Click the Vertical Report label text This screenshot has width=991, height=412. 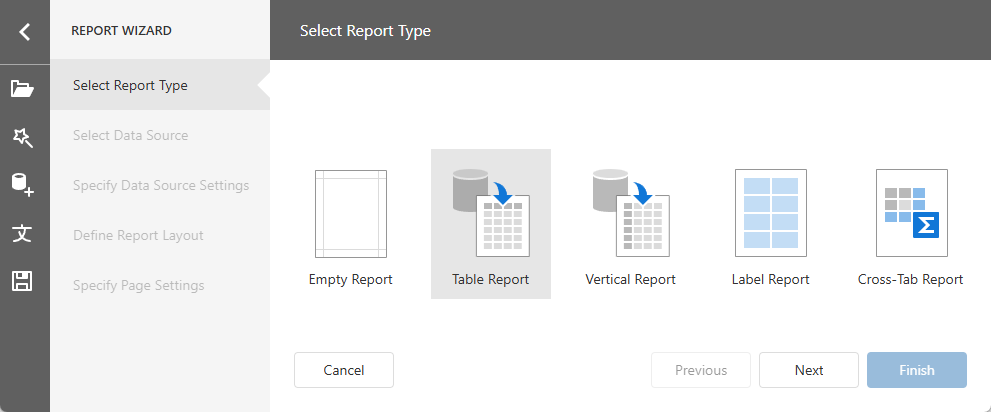tap(631, 279)
